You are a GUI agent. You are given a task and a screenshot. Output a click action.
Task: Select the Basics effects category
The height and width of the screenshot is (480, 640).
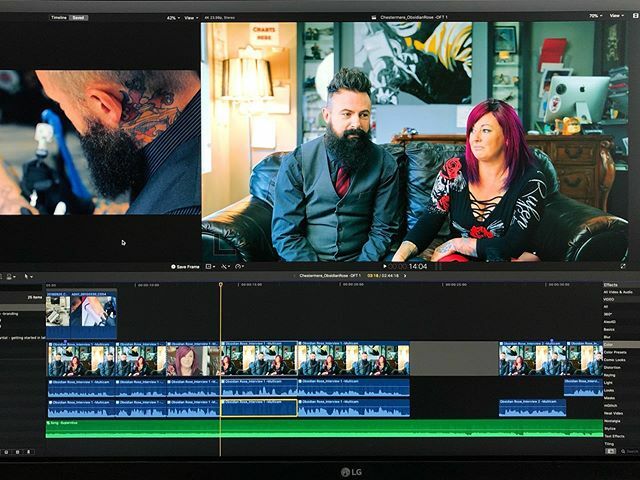(609, 329)
